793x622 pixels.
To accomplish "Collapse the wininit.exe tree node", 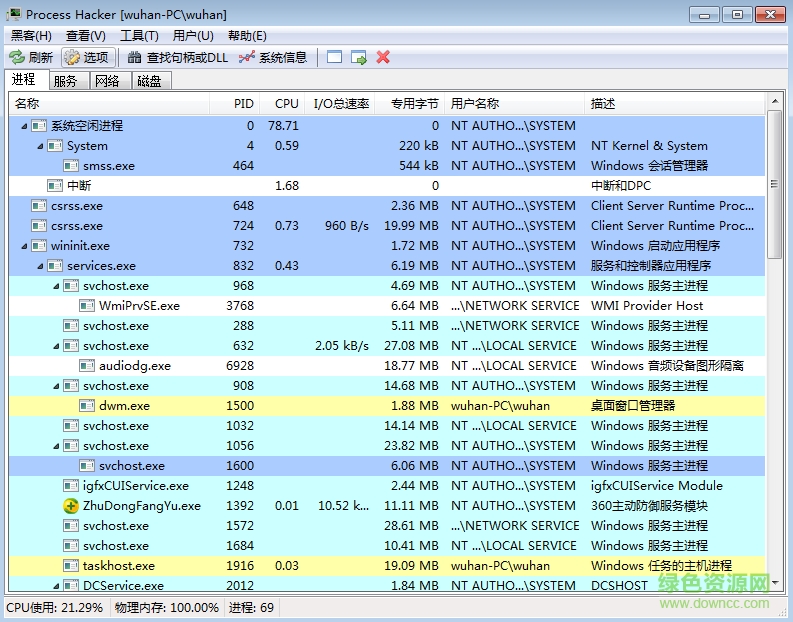I will pos(24,246).
